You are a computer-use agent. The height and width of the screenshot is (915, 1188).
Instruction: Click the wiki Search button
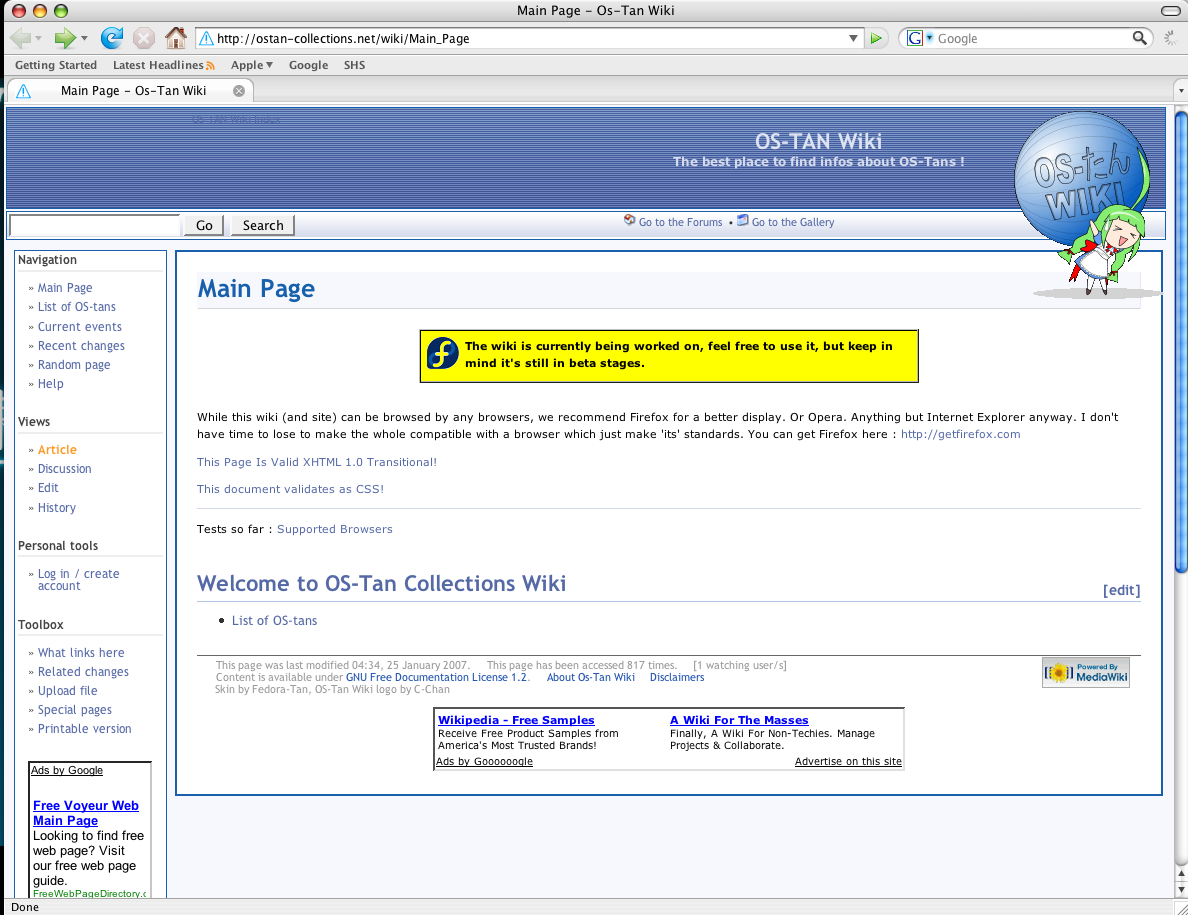tap(263, 225)
